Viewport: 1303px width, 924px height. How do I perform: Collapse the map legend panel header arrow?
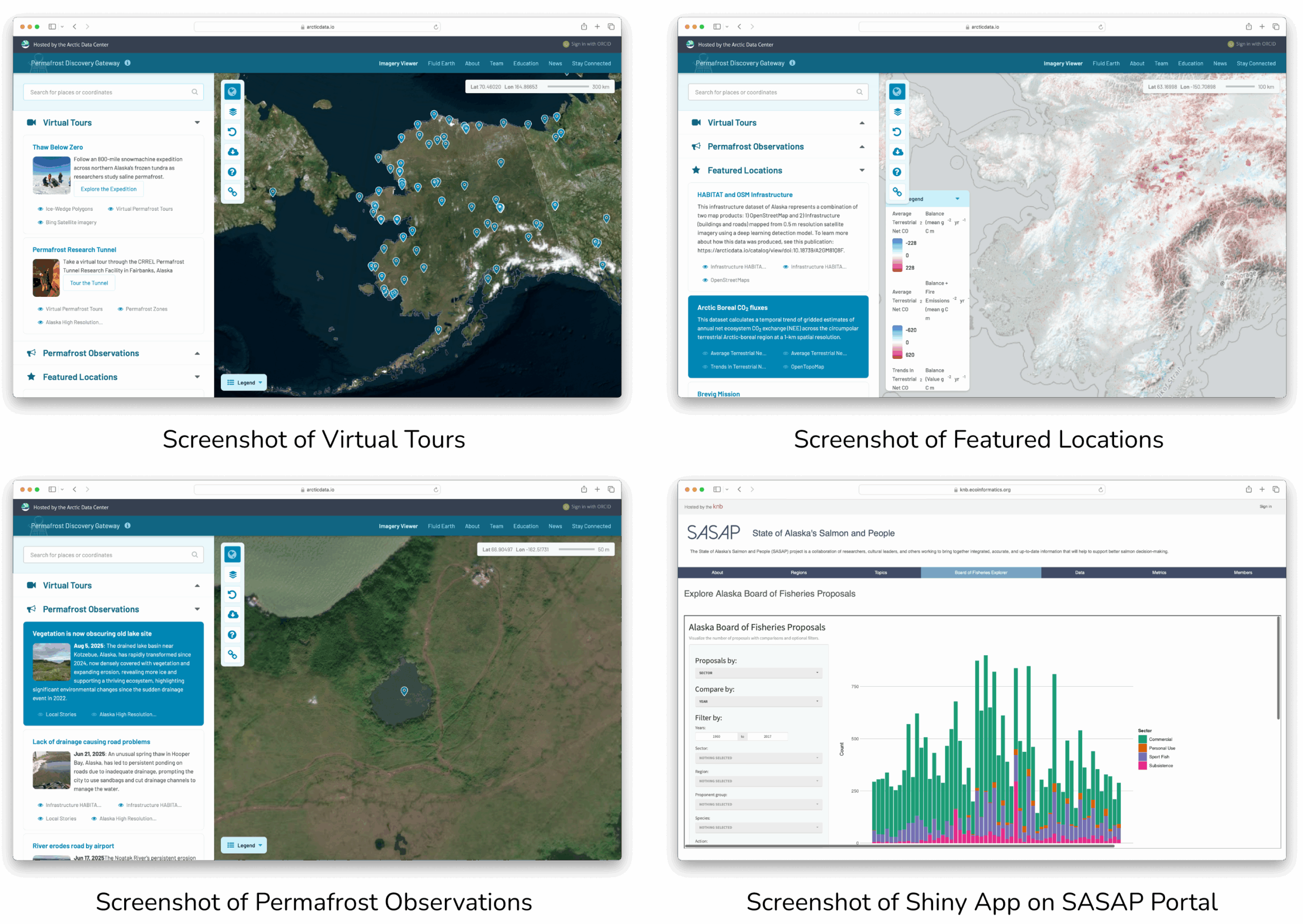pyautogui.click(x=957, y=199)
